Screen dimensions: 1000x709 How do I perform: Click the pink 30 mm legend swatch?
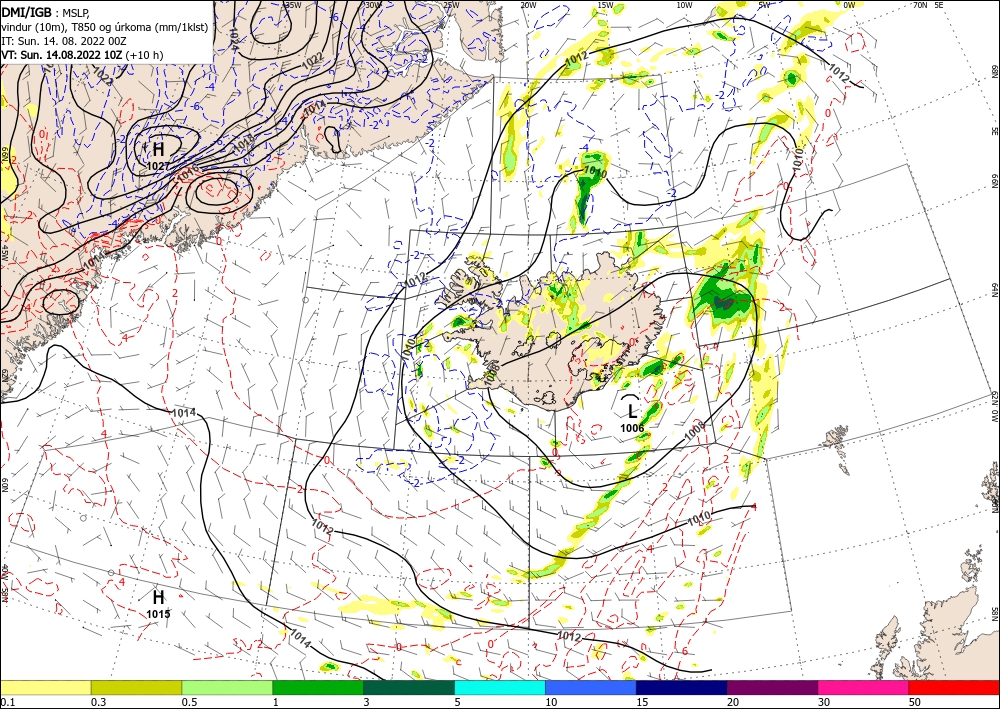pos(864,687)
